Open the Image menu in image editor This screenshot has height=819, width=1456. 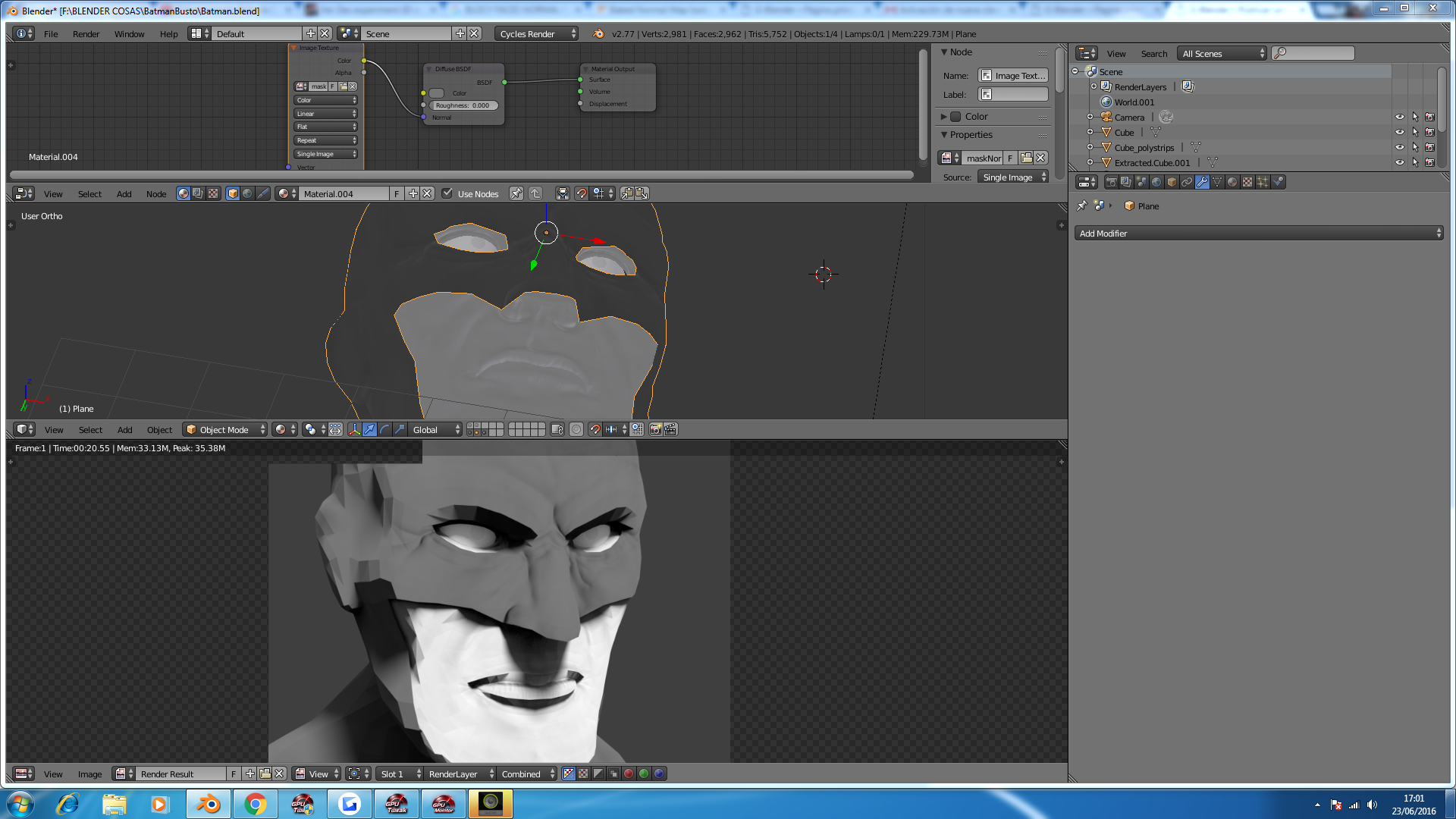[x=90, y=774]
